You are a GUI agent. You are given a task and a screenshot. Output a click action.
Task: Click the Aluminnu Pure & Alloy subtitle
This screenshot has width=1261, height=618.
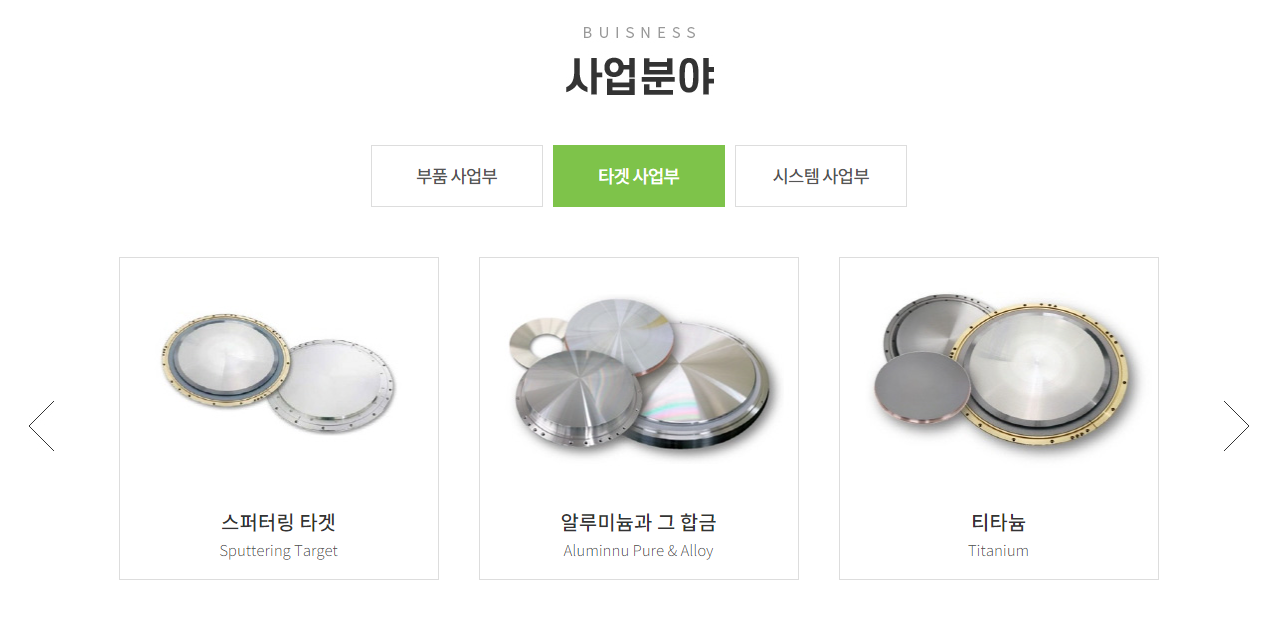(639, 551)
